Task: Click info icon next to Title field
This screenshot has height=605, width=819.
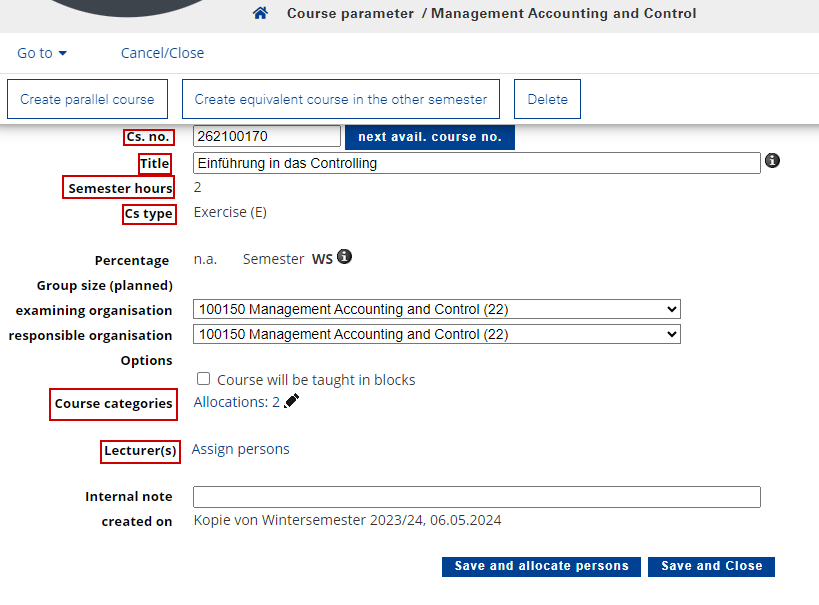Action: coord(772,160)
